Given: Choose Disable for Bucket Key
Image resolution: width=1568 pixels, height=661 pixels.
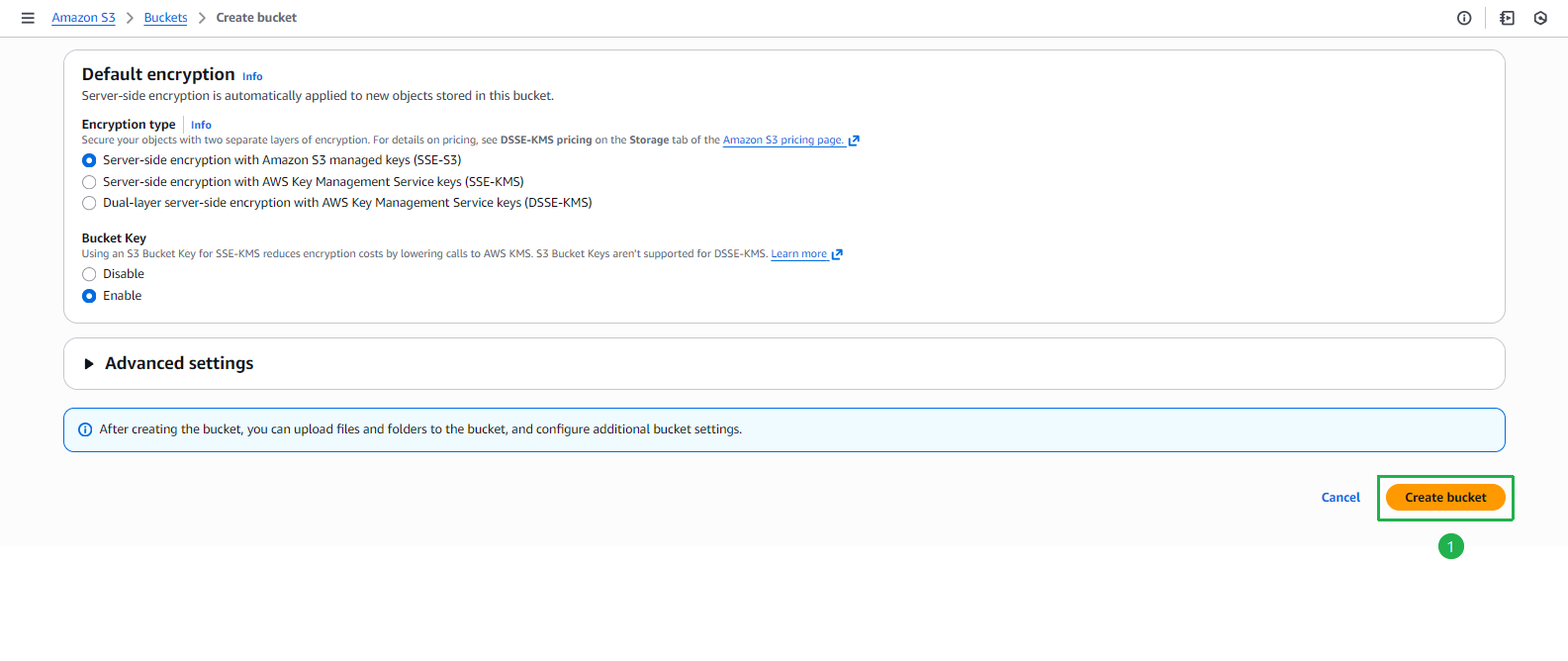Looking at the screenshot, I should pyautogui.click(x=89, y=274).
